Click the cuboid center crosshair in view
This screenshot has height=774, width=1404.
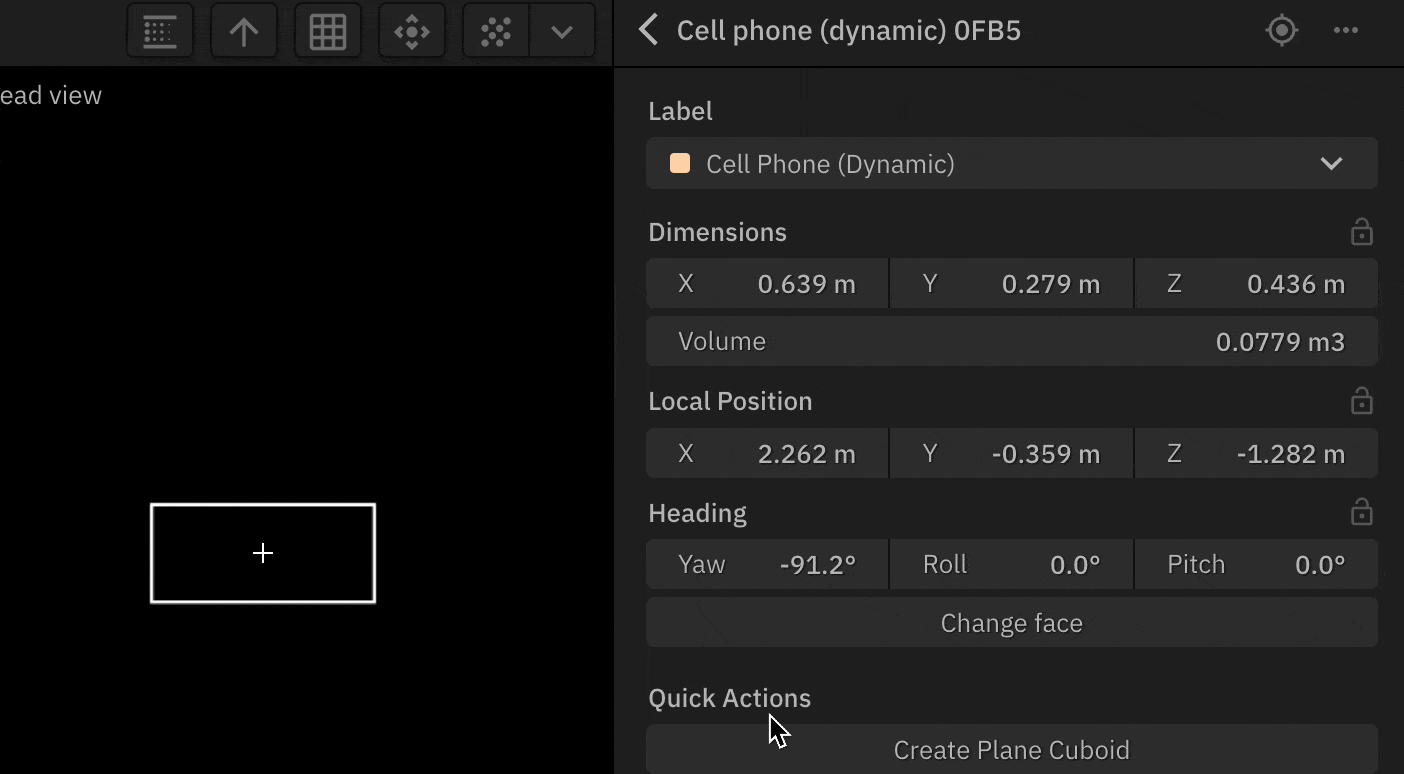(x=263, y=553)
